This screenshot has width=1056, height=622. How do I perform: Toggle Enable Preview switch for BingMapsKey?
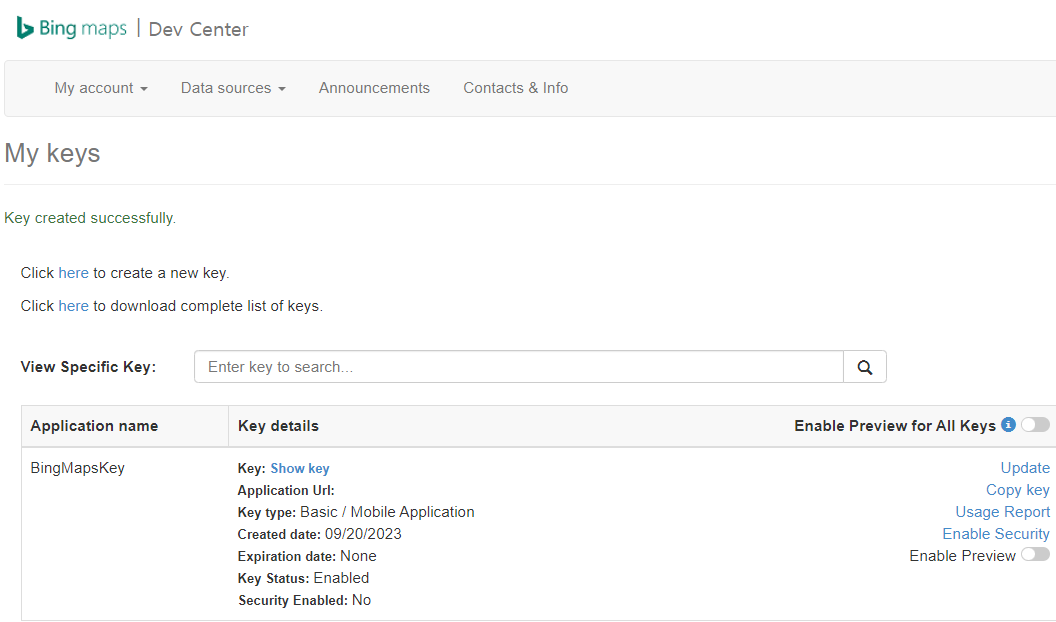click(1035, 555)
